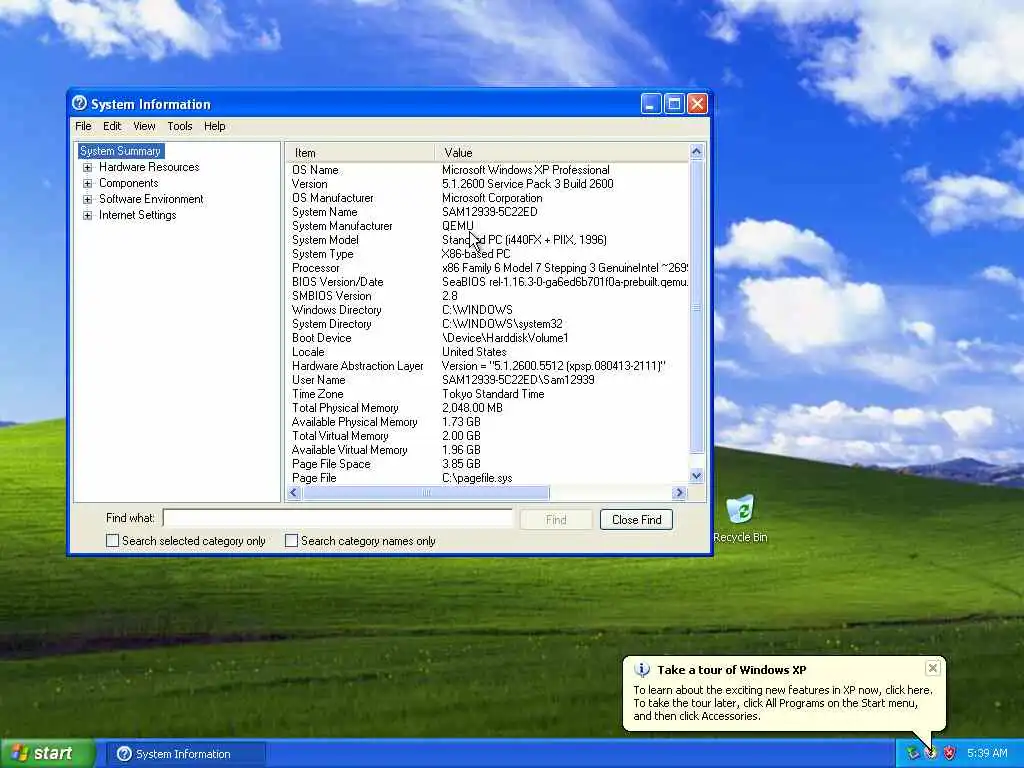Click the Find what input field
This screenshot has width=1024, height=768.
pos(338,518)
